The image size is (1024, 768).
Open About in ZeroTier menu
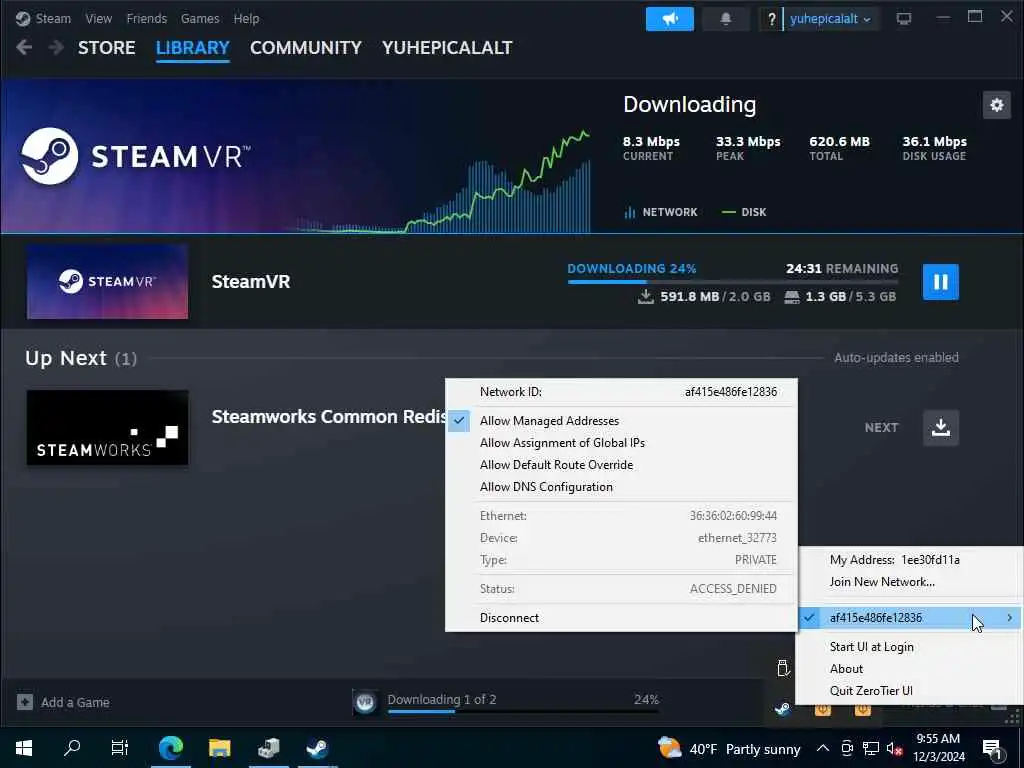pyautogui.click(x=909, y=669)
